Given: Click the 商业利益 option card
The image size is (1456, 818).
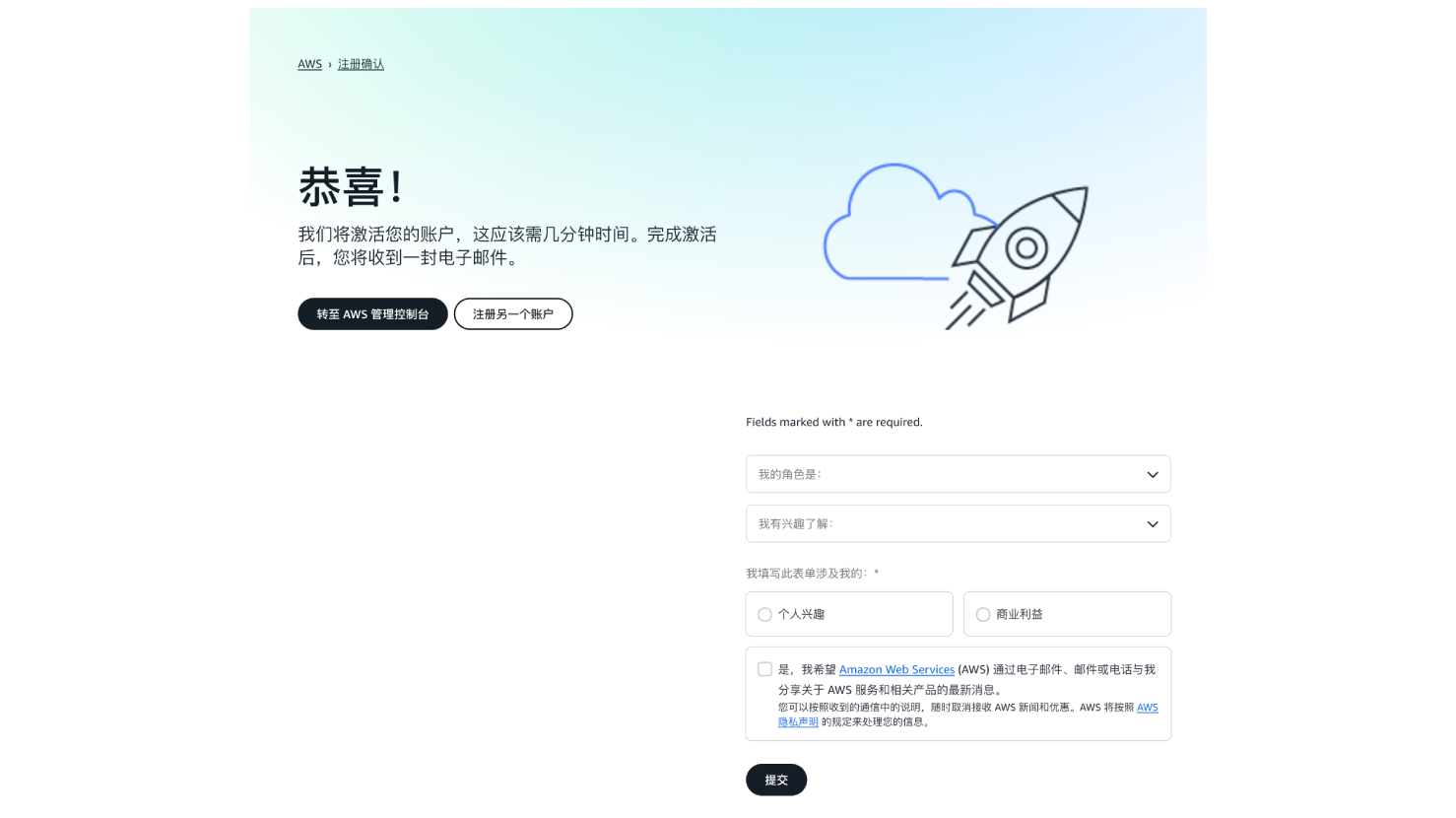Looking at the screenshot, I should tap(1067, 614).
